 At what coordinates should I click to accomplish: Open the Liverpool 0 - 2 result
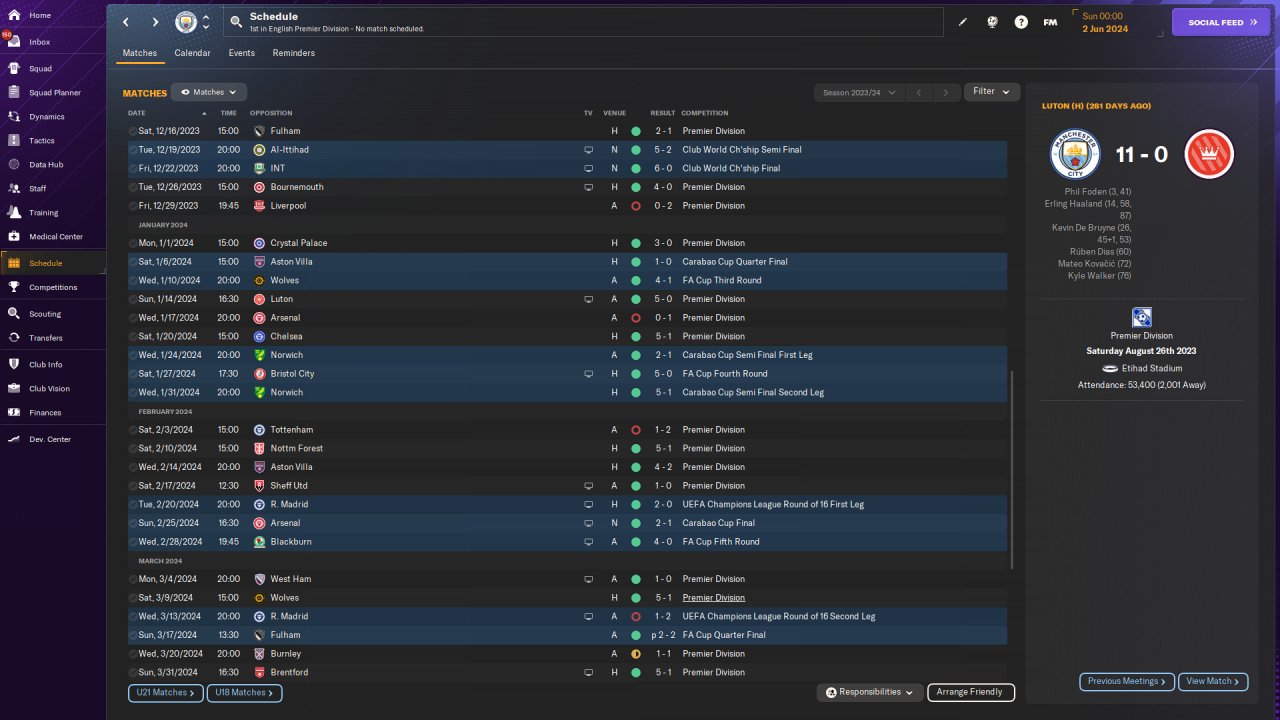[663, 206]
